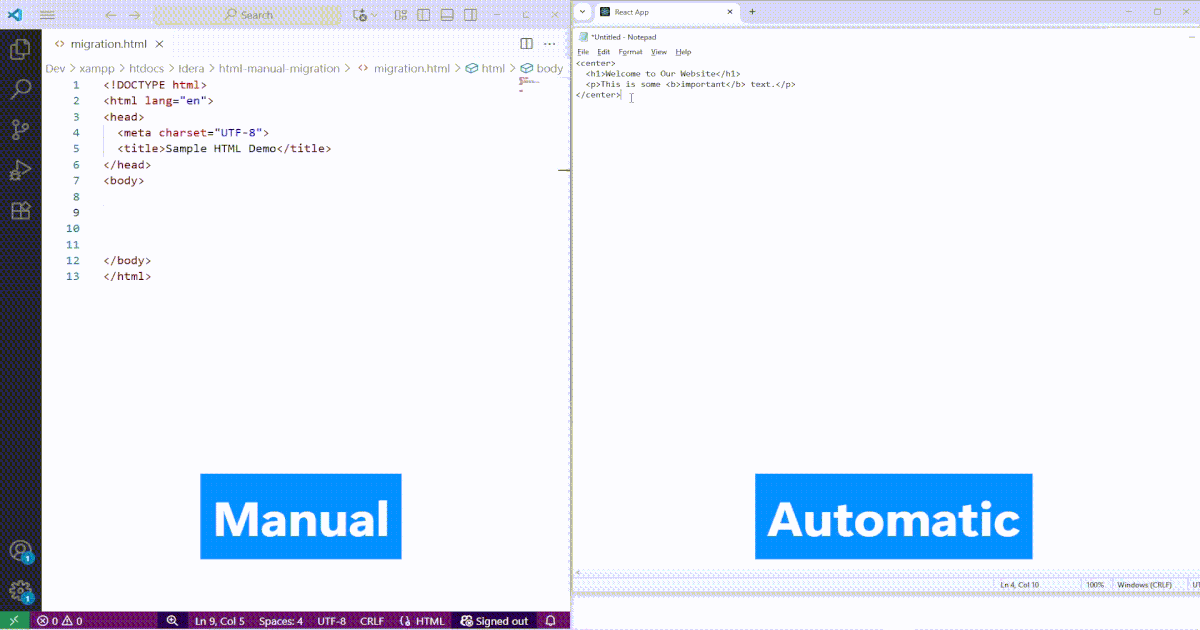This screenshot has height=630, width=1200.
Task: Open the Extensions view
Action: pyautogui.click(x=20, y=211)
